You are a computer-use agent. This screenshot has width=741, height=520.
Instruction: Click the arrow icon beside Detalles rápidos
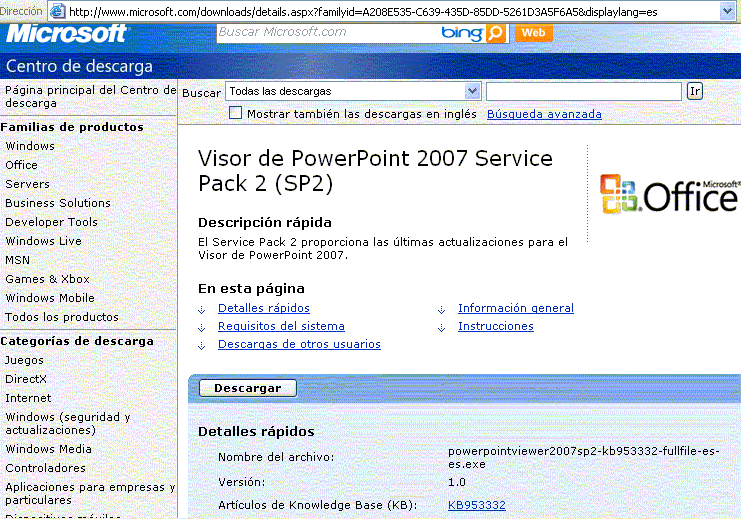[x=201, y=310]
